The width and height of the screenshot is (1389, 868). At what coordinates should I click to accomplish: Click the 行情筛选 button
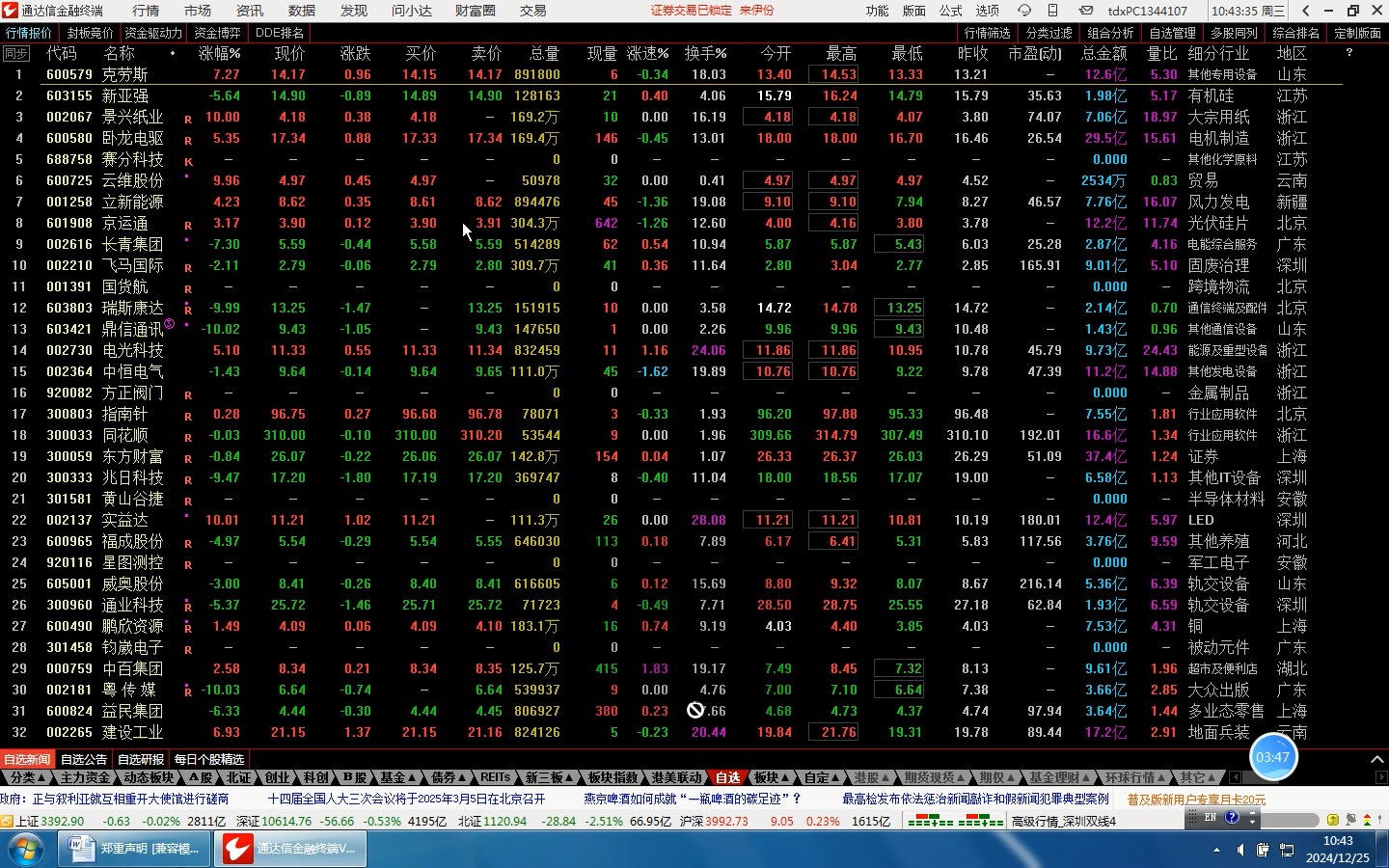click(x=988, y=33)
